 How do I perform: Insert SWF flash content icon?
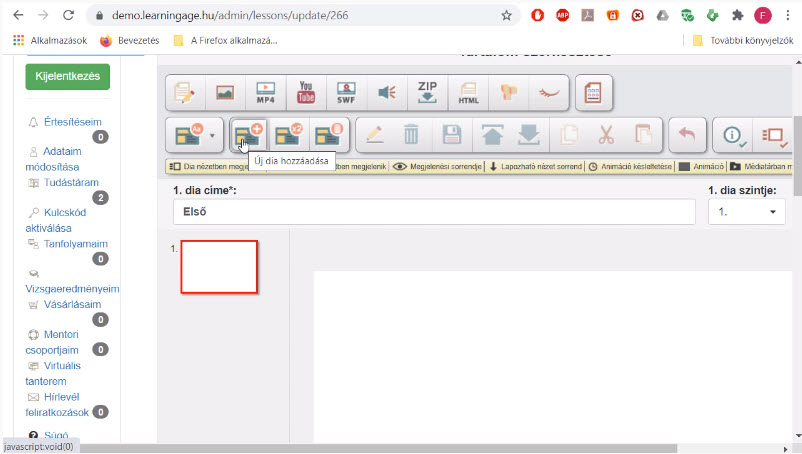(346, 93)
